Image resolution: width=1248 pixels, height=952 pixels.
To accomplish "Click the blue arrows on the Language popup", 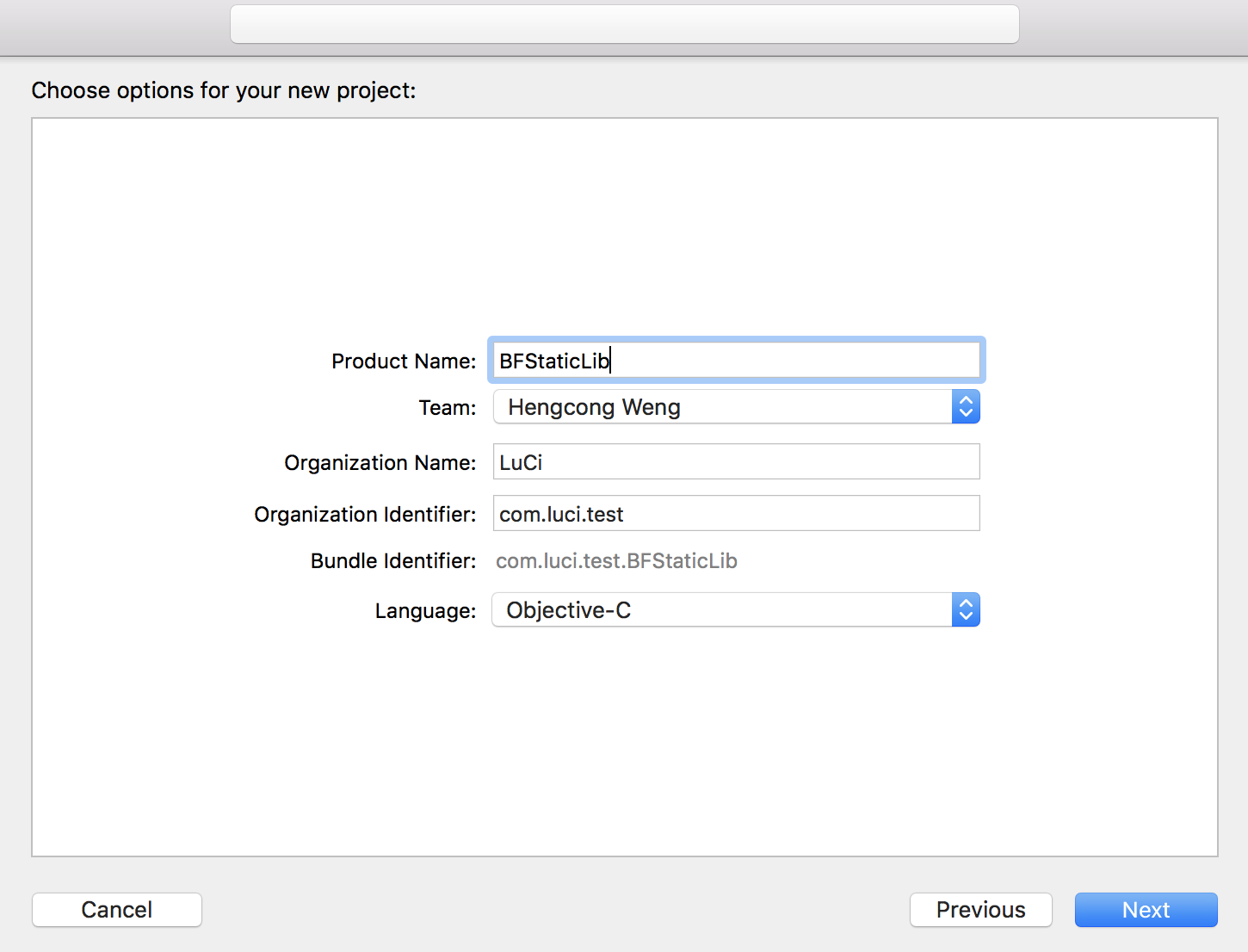I will point(966,610).
